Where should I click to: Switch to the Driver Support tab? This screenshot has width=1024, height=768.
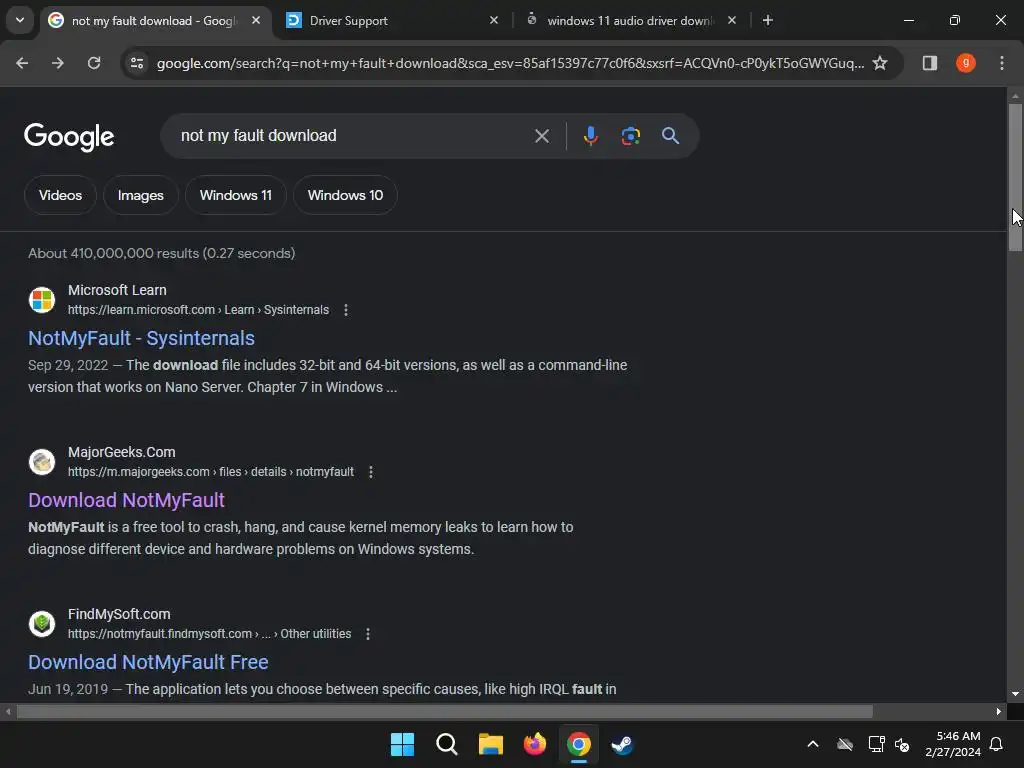tap(392, 20)
